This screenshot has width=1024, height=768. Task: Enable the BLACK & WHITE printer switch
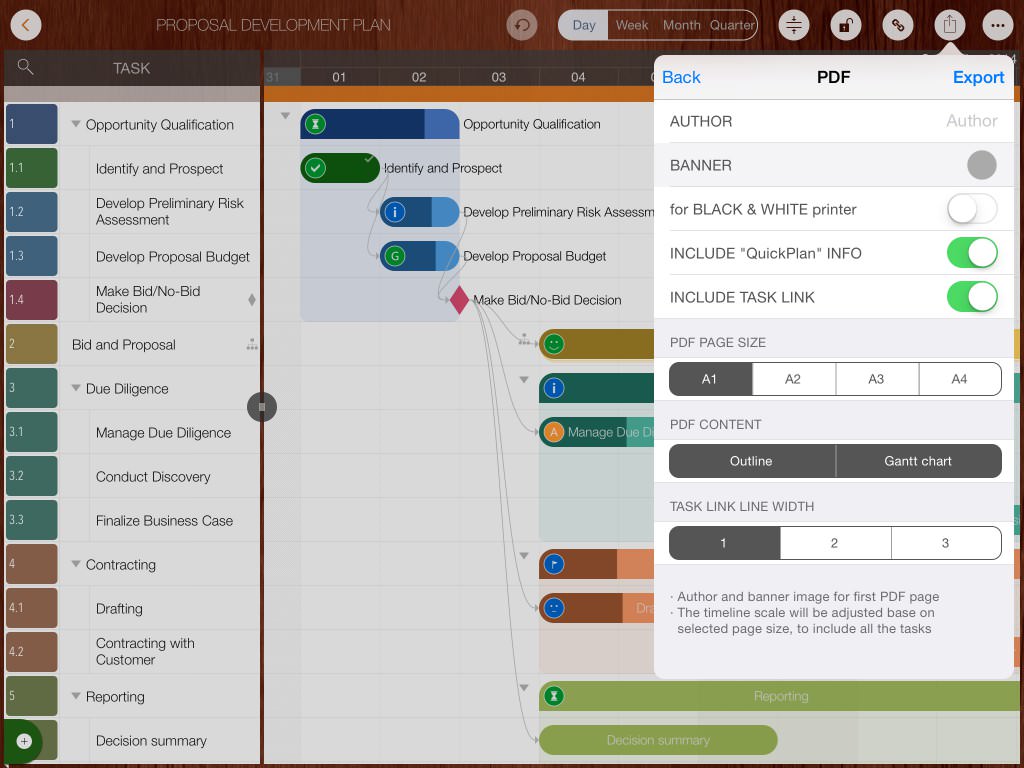[x=972, y=209]
